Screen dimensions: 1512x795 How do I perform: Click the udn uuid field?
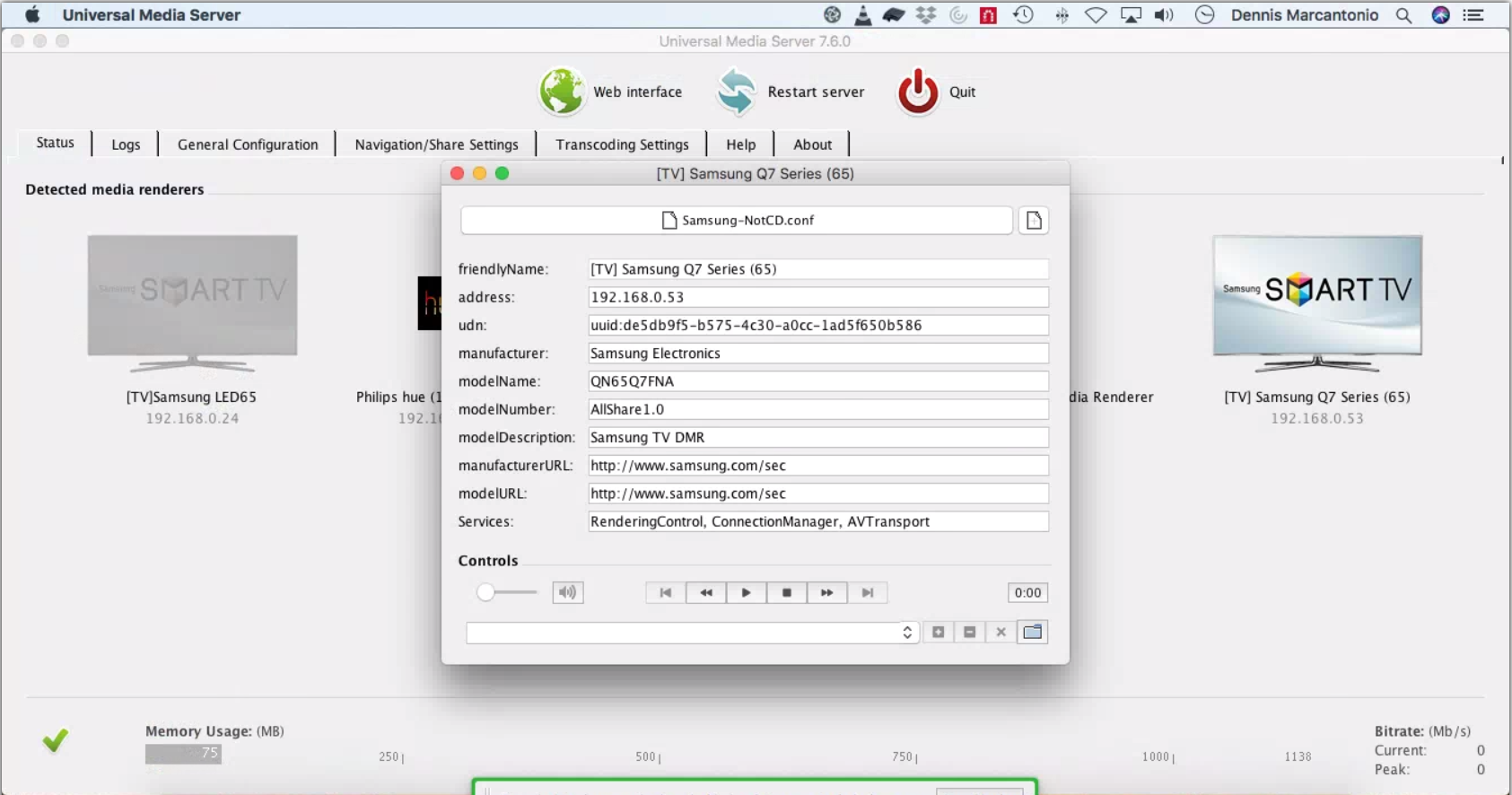point(818,325)
